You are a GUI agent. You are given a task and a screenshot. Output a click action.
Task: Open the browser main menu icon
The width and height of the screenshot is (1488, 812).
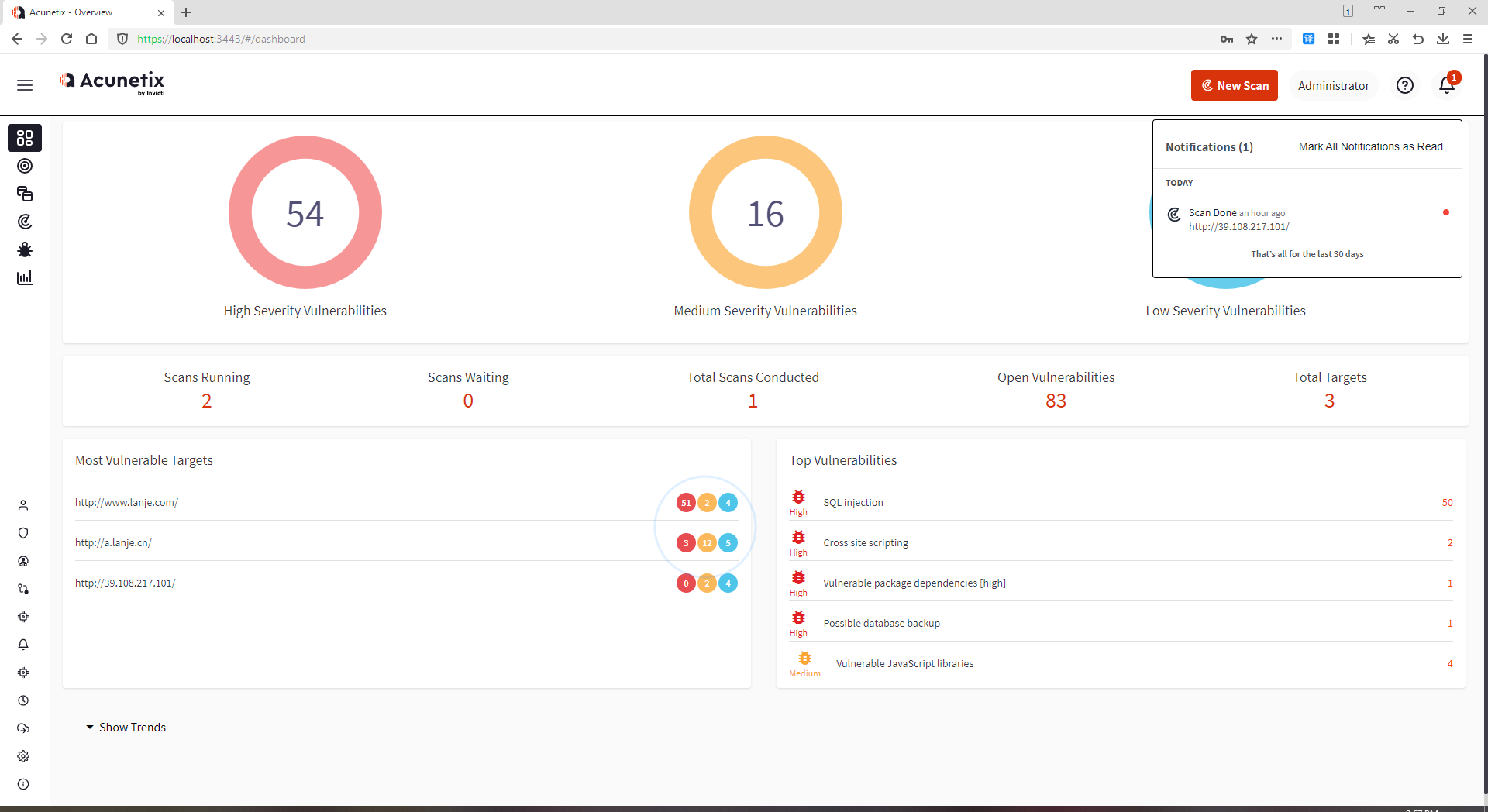point(1468,39)
